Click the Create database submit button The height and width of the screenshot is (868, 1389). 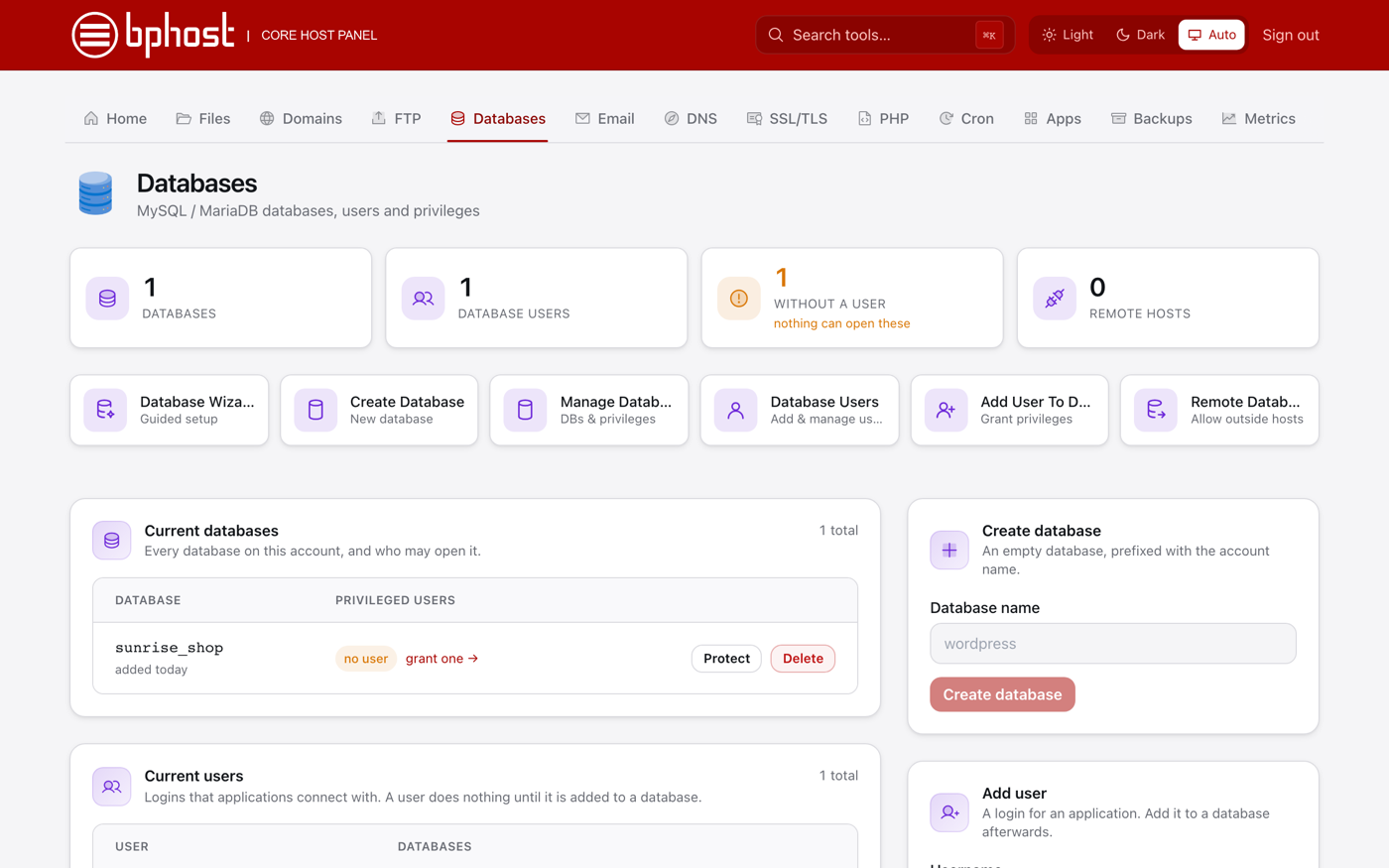tap(1002, 694)
